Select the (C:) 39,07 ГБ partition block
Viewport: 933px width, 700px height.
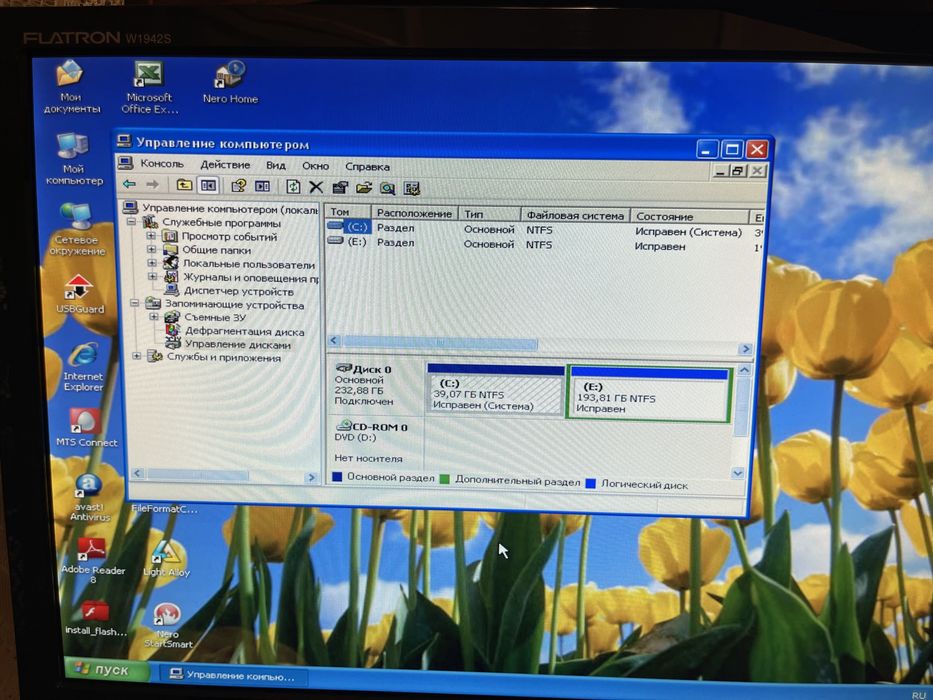496,389
